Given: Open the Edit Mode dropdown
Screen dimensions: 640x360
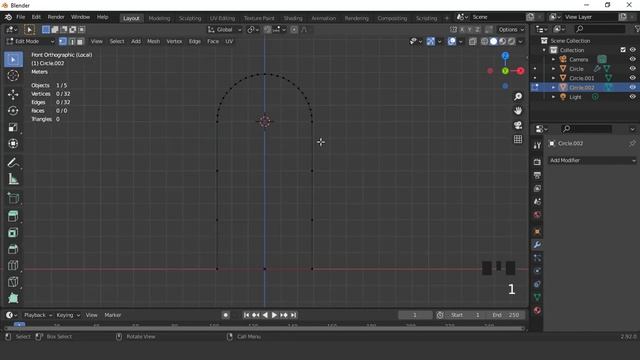Looking at the screenshot, I should pyautogui.click(x=31, y=41).
